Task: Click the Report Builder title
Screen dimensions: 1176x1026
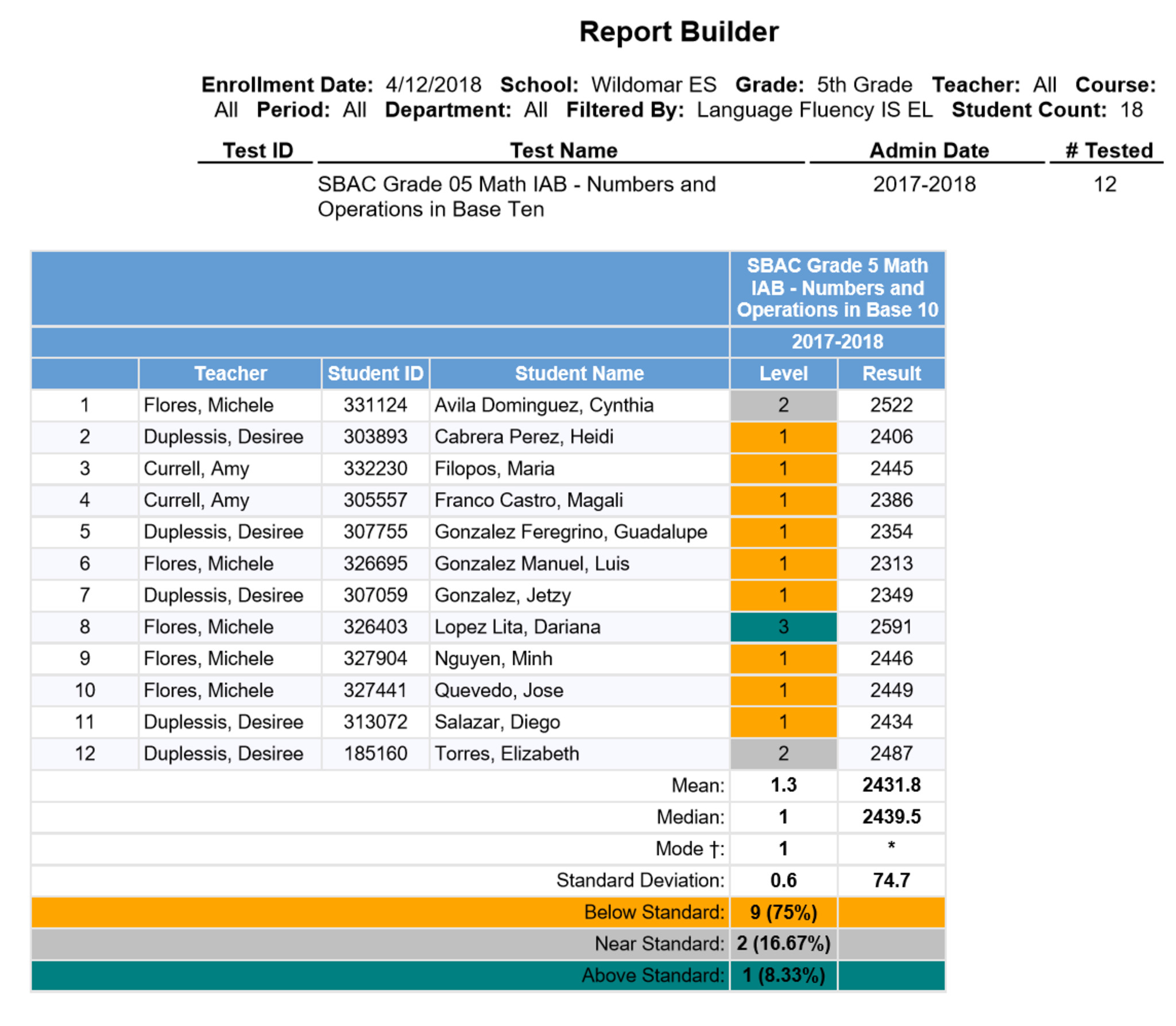Action: pos(678,32)
